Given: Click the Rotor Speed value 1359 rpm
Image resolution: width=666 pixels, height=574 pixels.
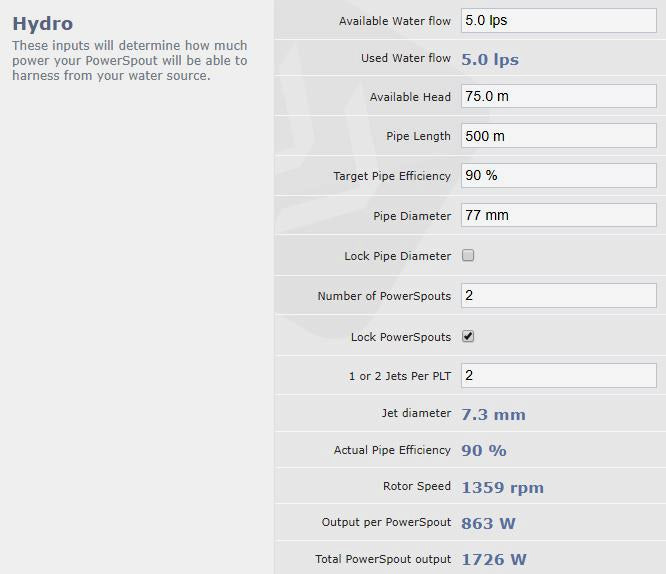Looking at the screenshot, I should [502, 488].
